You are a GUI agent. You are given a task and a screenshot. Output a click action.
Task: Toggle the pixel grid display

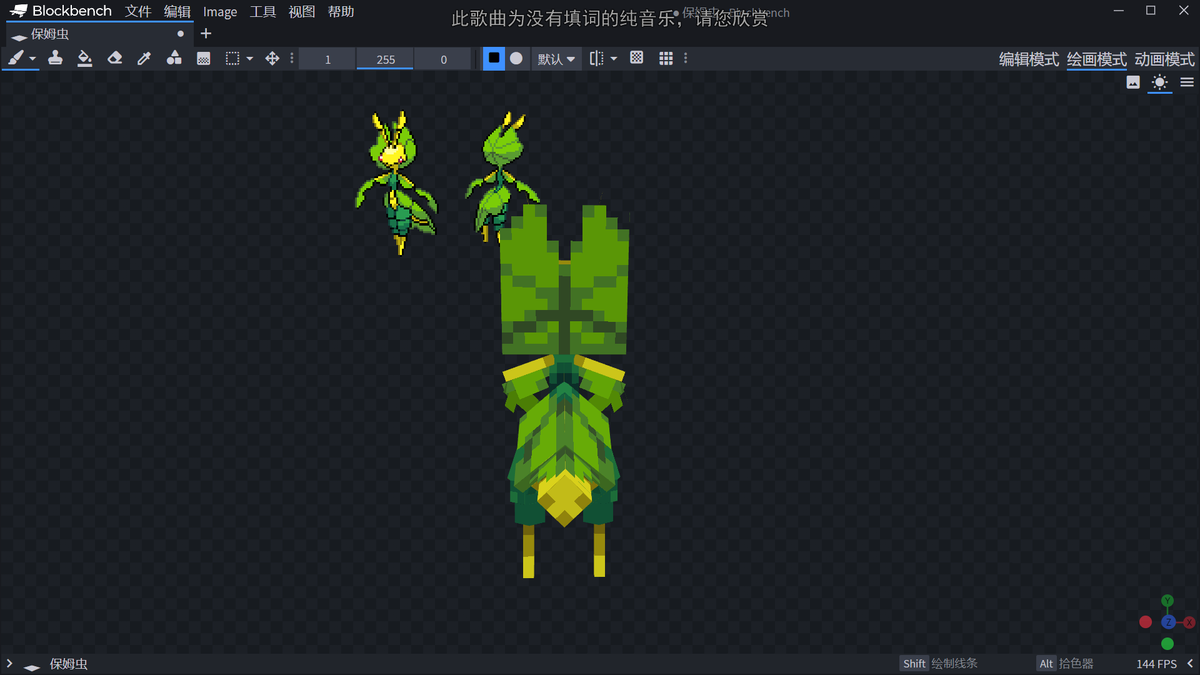click(x=666, y=58)
